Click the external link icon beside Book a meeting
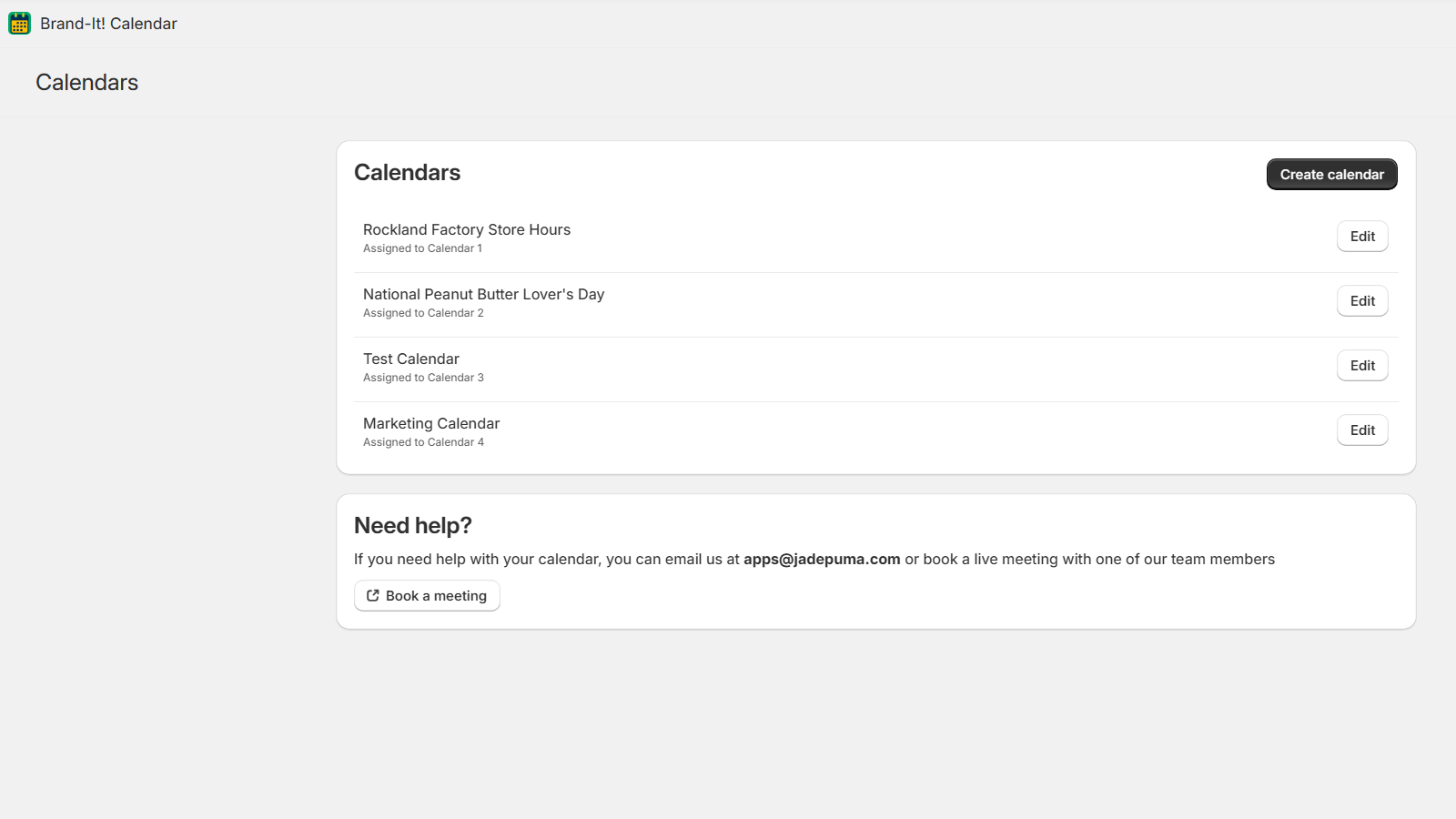 coord(373,596)
